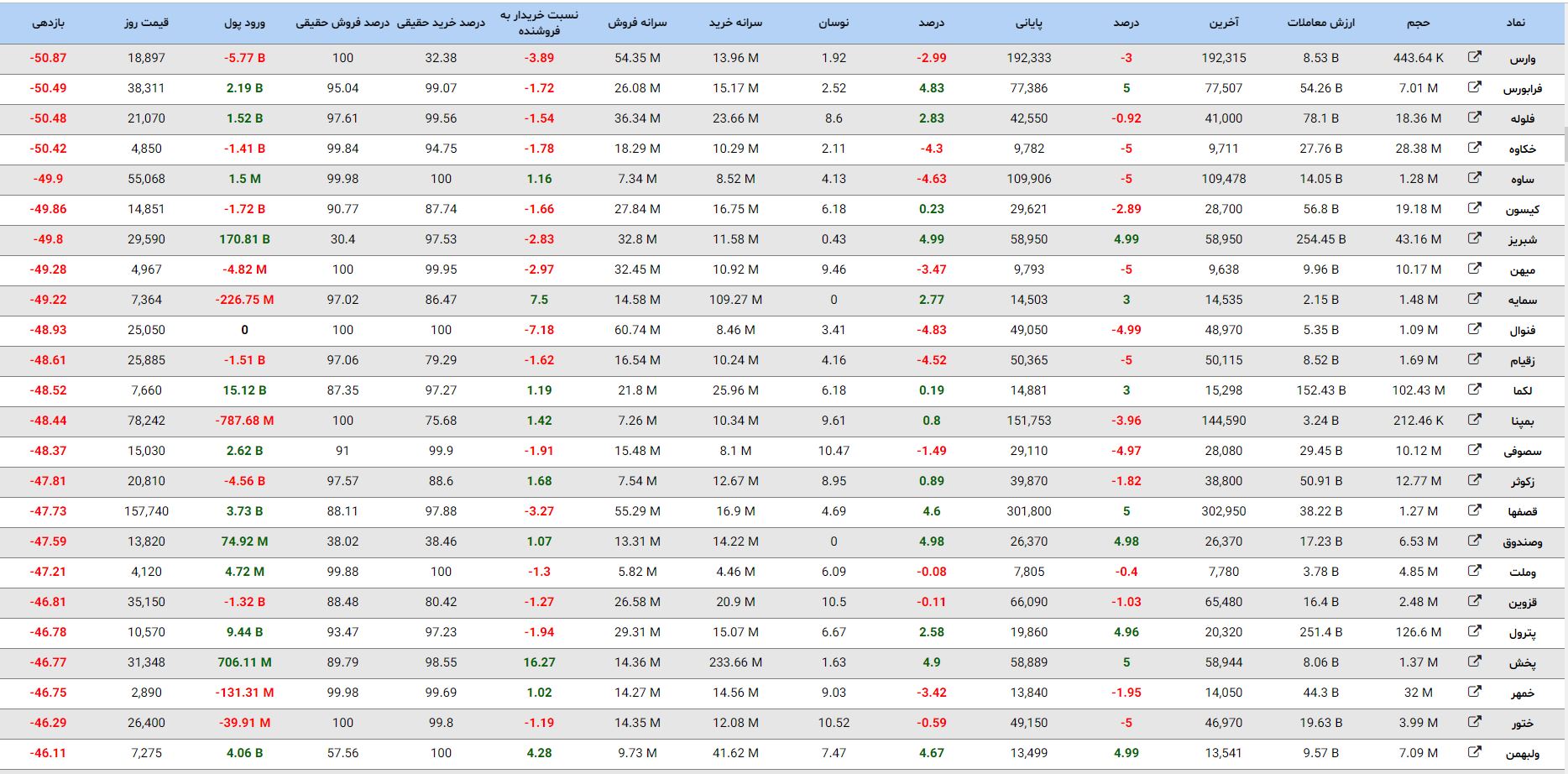Open external link icon for پترول
1568x774 pixels.
[1475, 631]
